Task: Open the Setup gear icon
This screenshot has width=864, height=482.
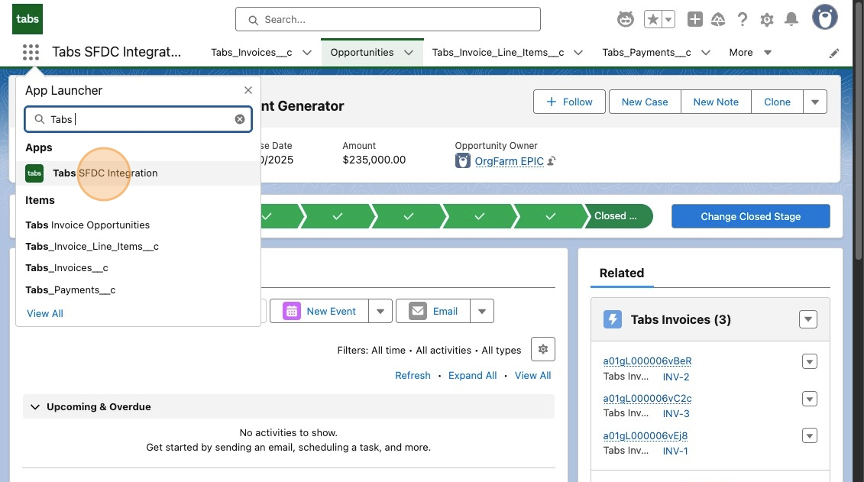Action: coord(767,20)
